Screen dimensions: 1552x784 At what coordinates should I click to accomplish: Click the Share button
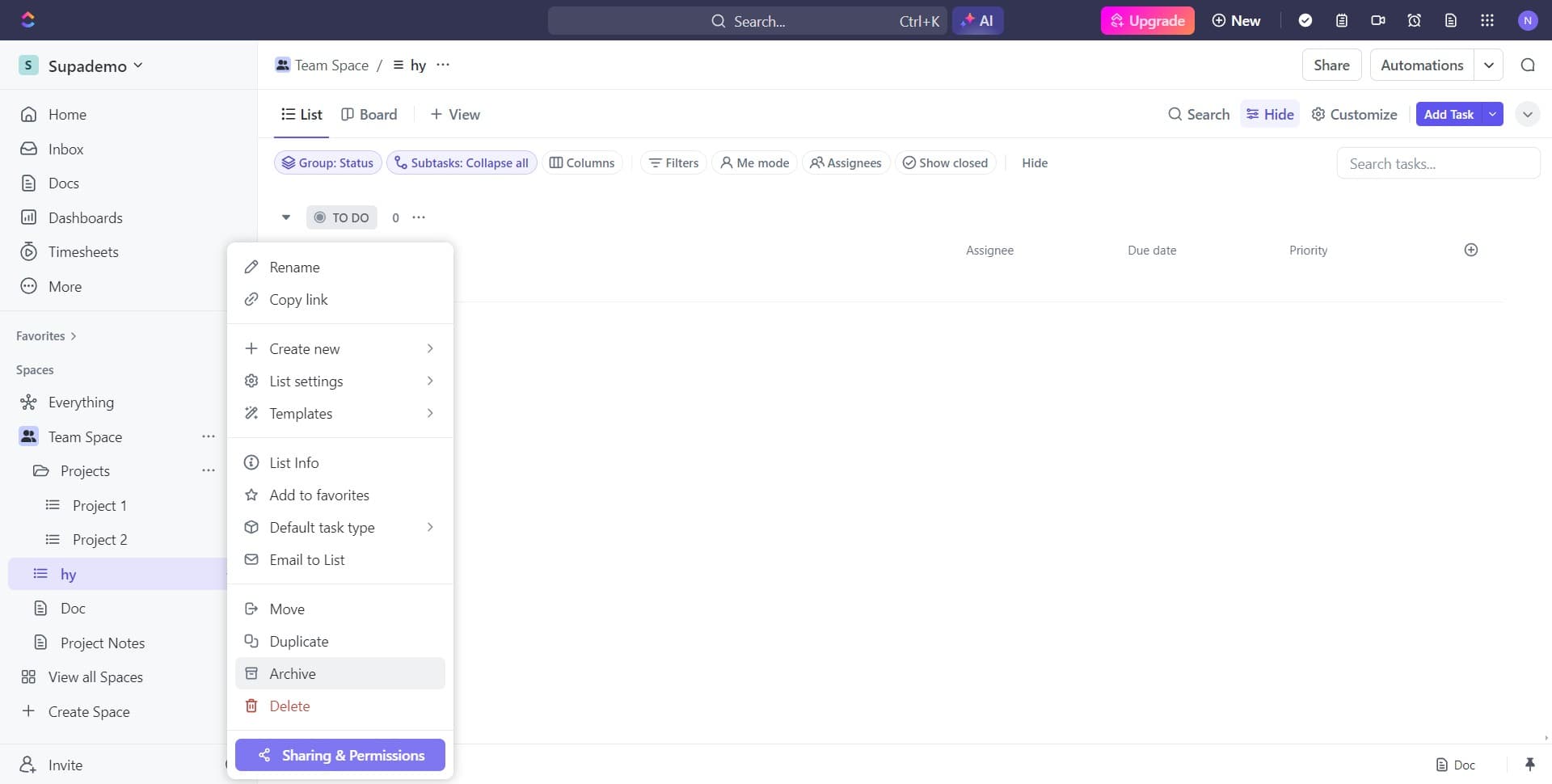tap(1331, 65)
